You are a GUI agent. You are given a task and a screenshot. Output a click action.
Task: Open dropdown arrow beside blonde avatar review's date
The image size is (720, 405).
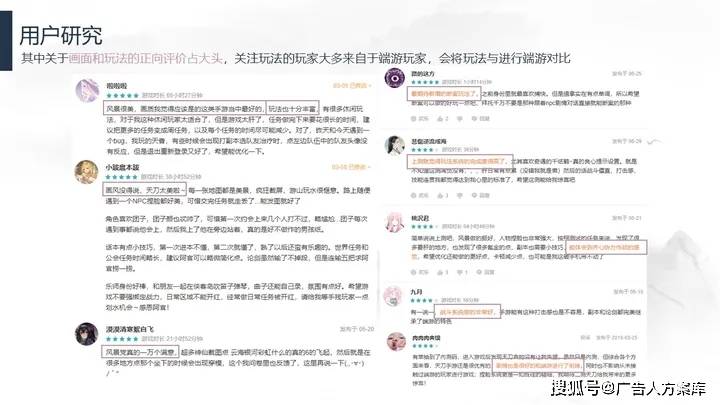click(x=369, y=167)
